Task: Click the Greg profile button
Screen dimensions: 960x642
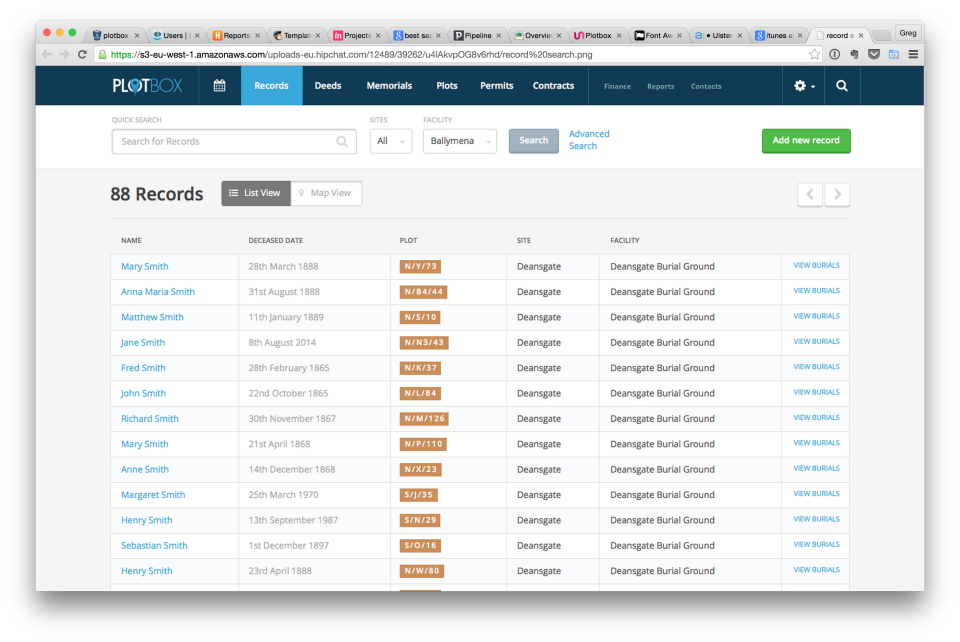Action: 908,33
